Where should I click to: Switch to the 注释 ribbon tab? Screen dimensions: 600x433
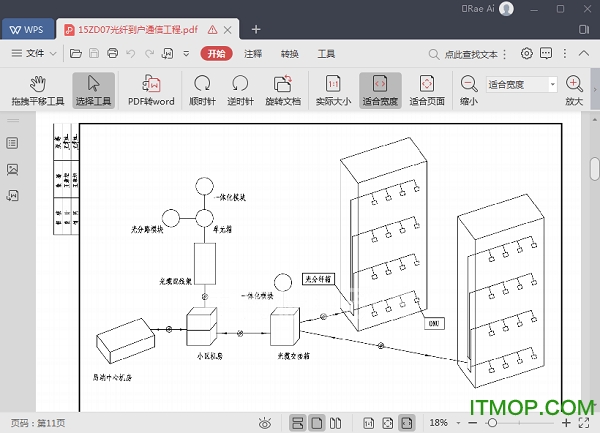point(253,53)
